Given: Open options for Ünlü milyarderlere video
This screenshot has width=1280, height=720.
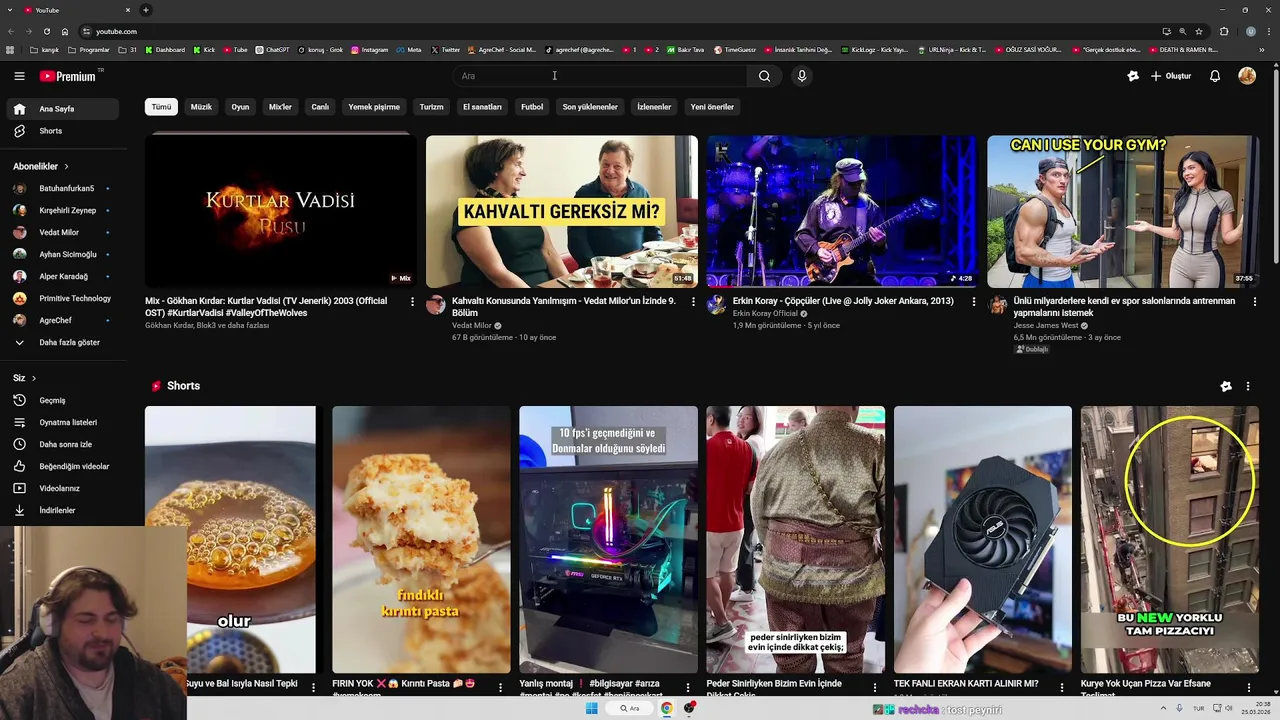Looking at the screenshot, I should click(x=1255, y=301).
